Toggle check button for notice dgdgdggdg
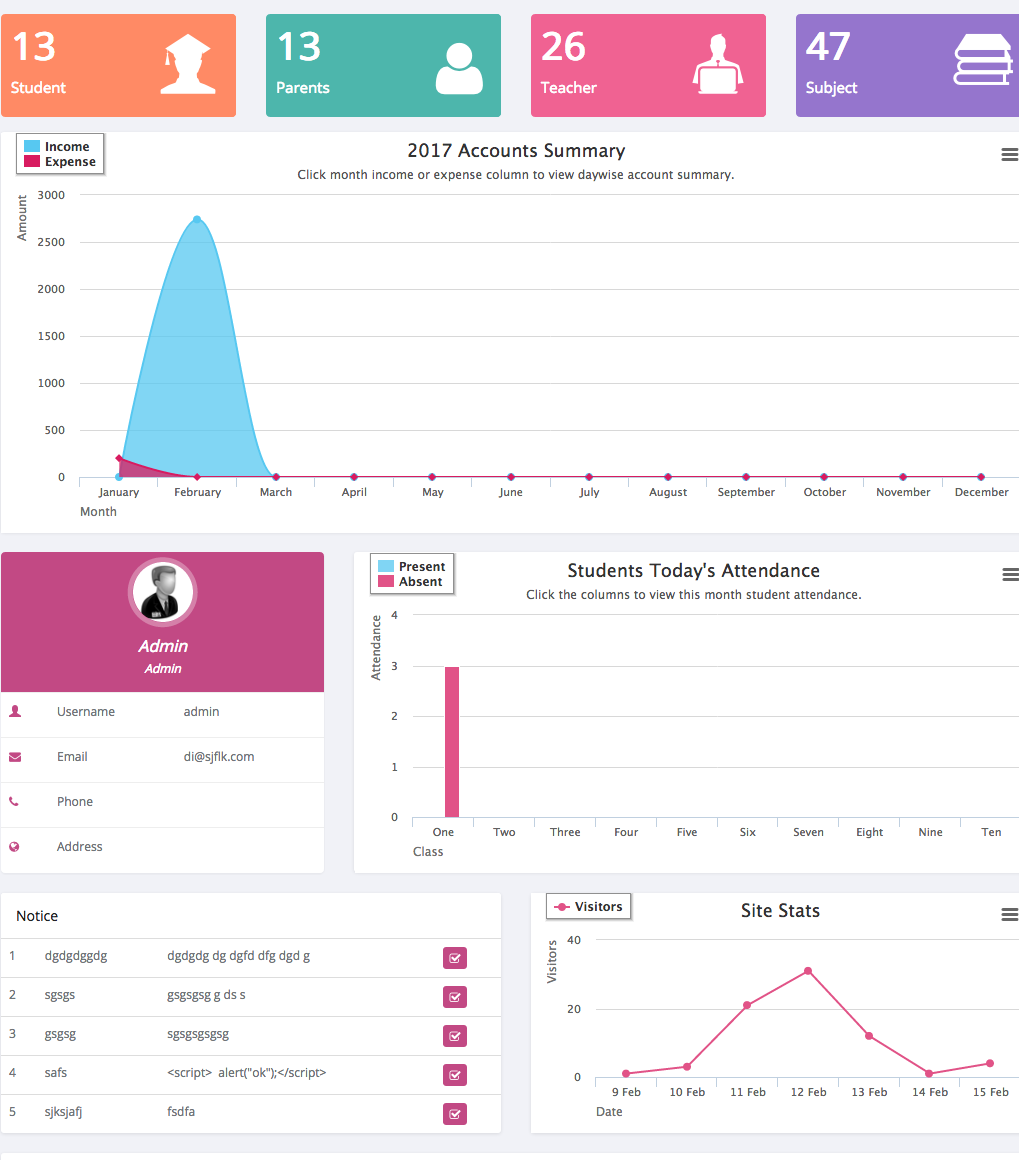The width and height of the screenshot is (1019, 1160). (455, 958)
